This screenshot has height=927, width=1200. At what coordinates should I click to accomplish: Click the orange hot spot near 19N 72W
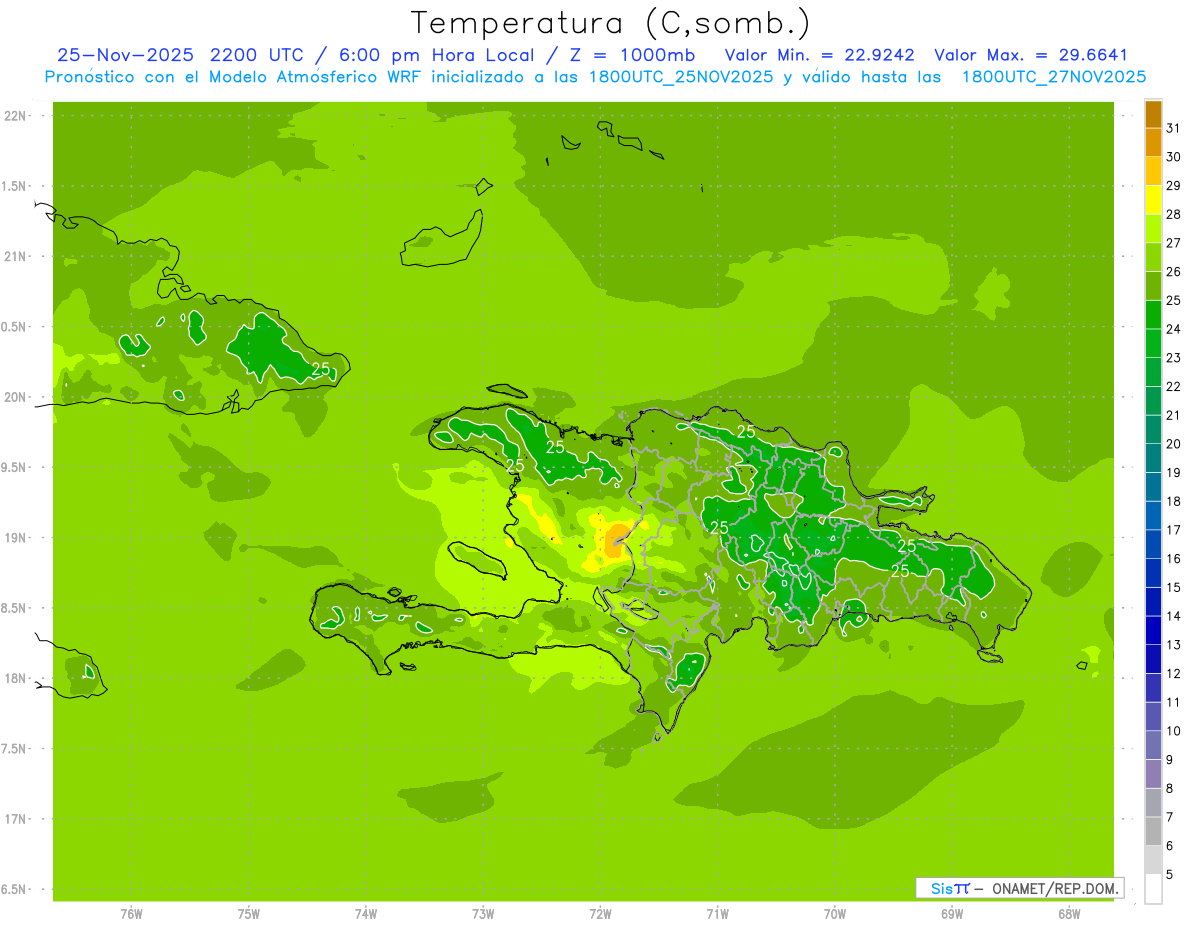(x=617, y=539)
